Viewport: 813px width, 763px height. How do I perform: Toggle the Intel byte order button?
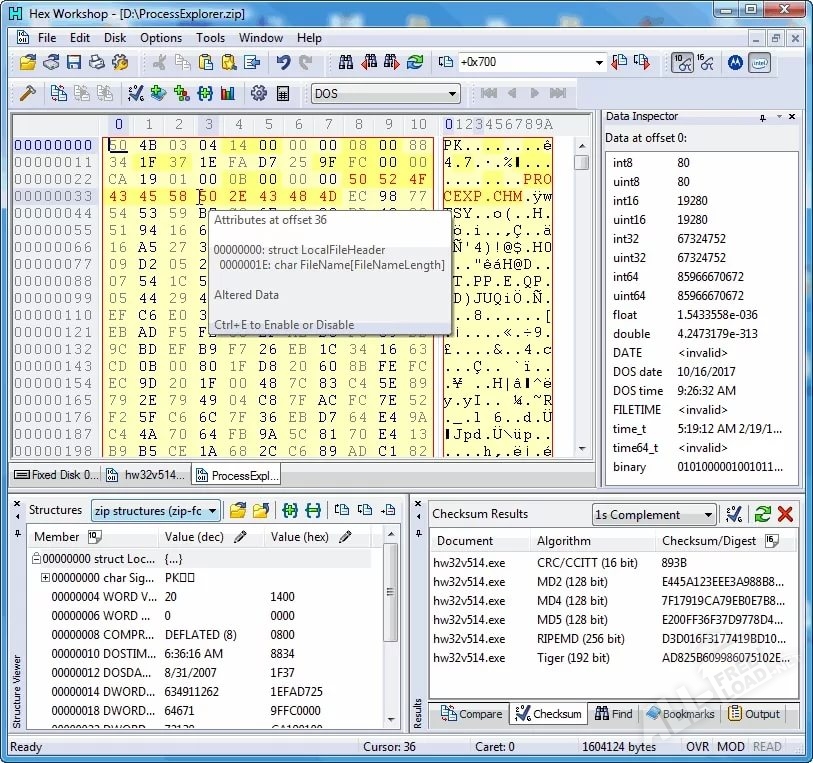pos(759,63)
